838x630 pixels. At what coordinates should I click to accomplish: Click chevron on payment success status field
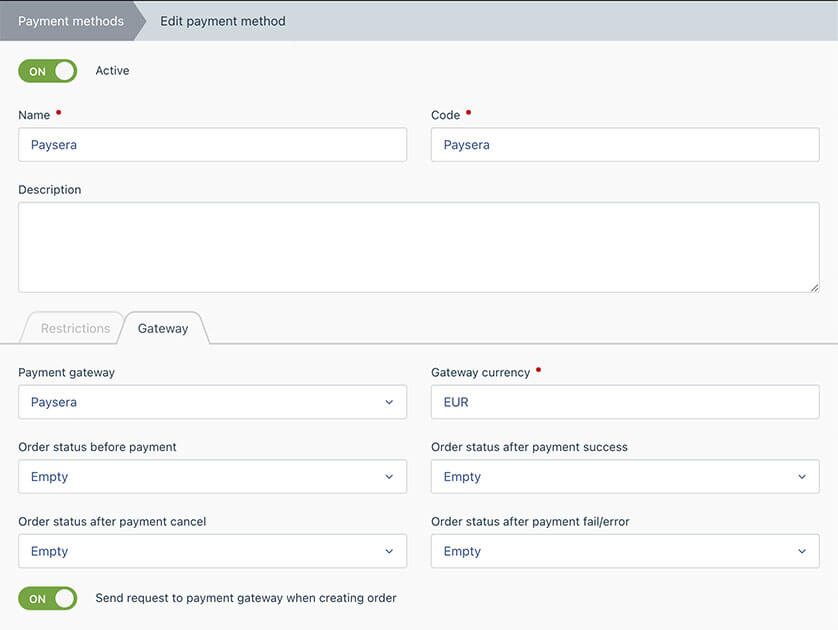(802, 477)
